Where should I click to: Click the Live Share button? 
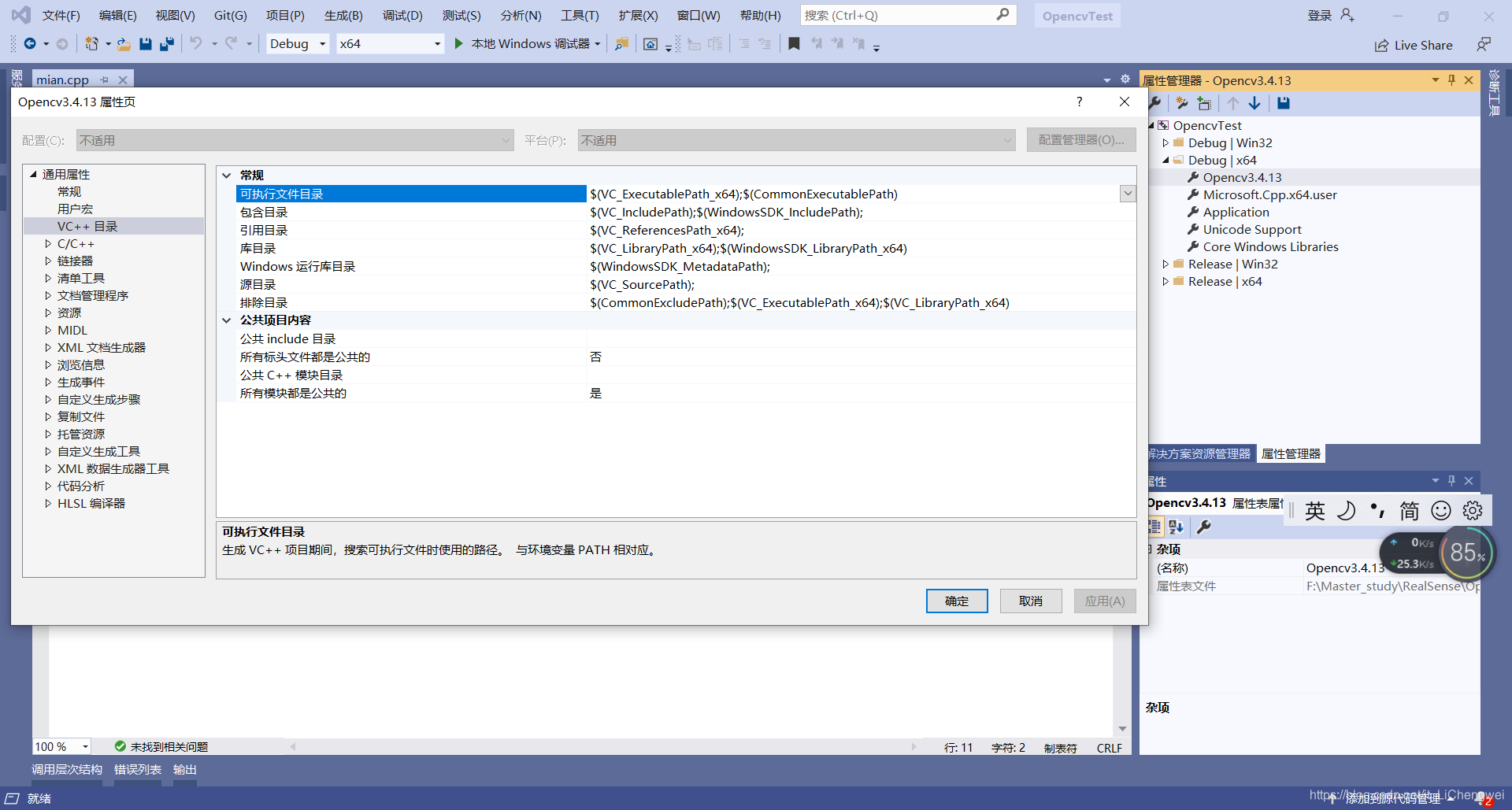pos(1414,45)
